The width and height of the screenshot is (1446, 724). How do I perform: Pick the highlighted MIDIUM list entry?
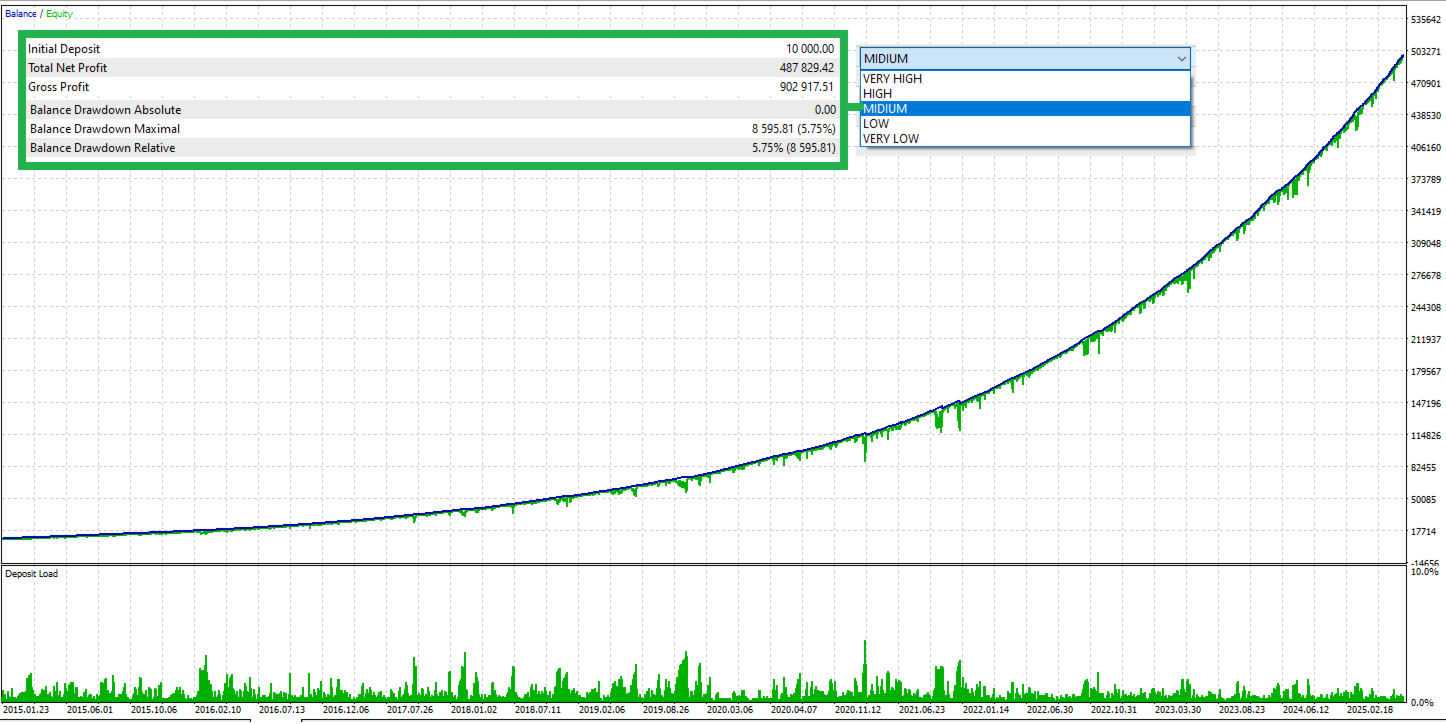coord(1026,109)
